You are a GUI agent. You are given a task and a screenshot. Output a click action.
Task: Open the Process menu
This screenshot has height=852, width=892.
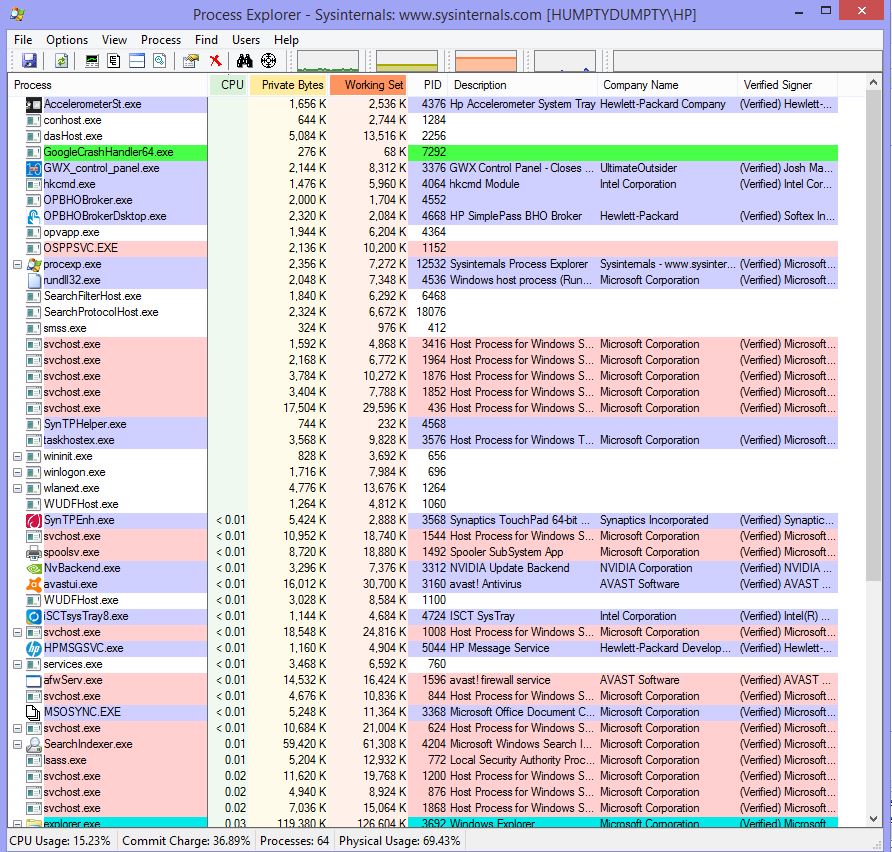point(160,40)
